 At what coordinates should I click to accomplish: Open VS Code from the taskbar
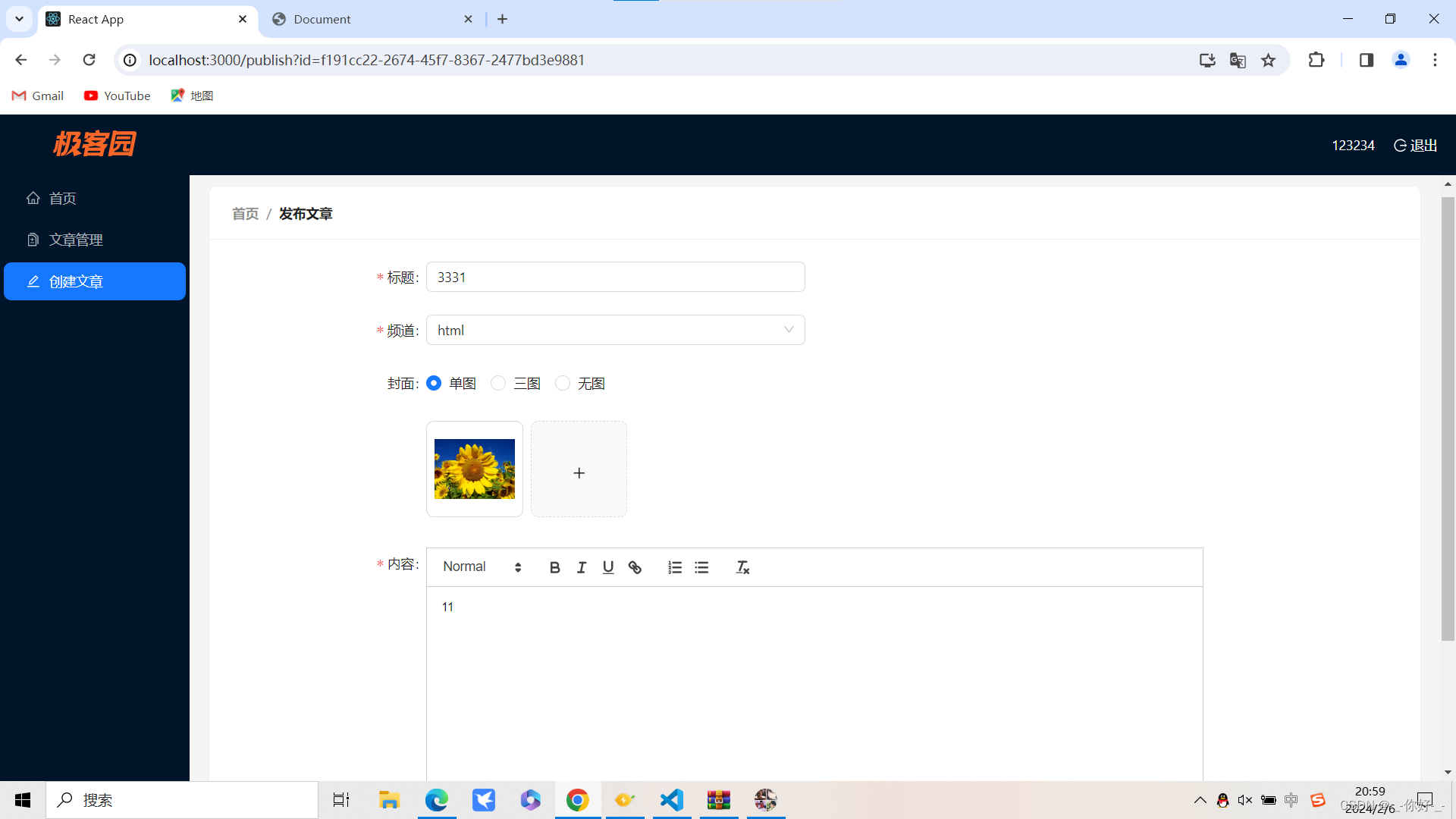(x=671, y=799)
